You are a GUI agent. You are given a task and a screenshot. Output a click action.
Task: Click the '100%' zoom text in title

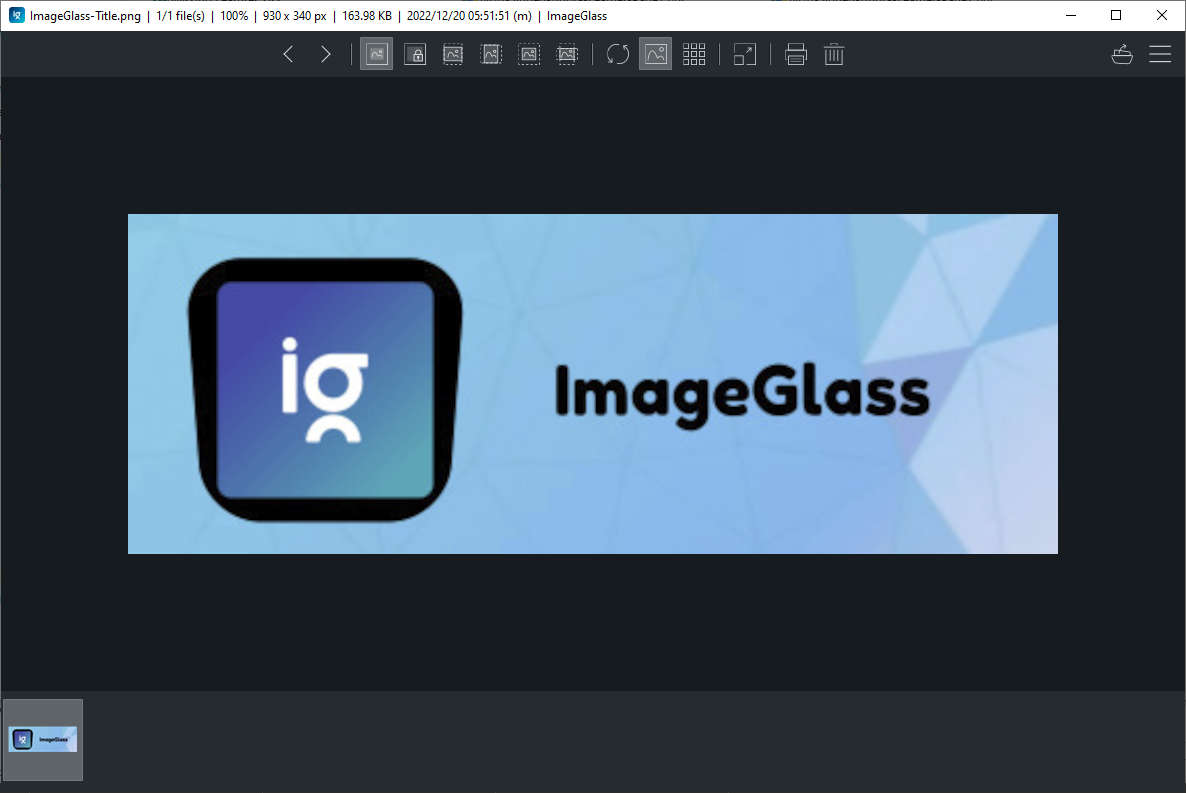coord(234,16)
